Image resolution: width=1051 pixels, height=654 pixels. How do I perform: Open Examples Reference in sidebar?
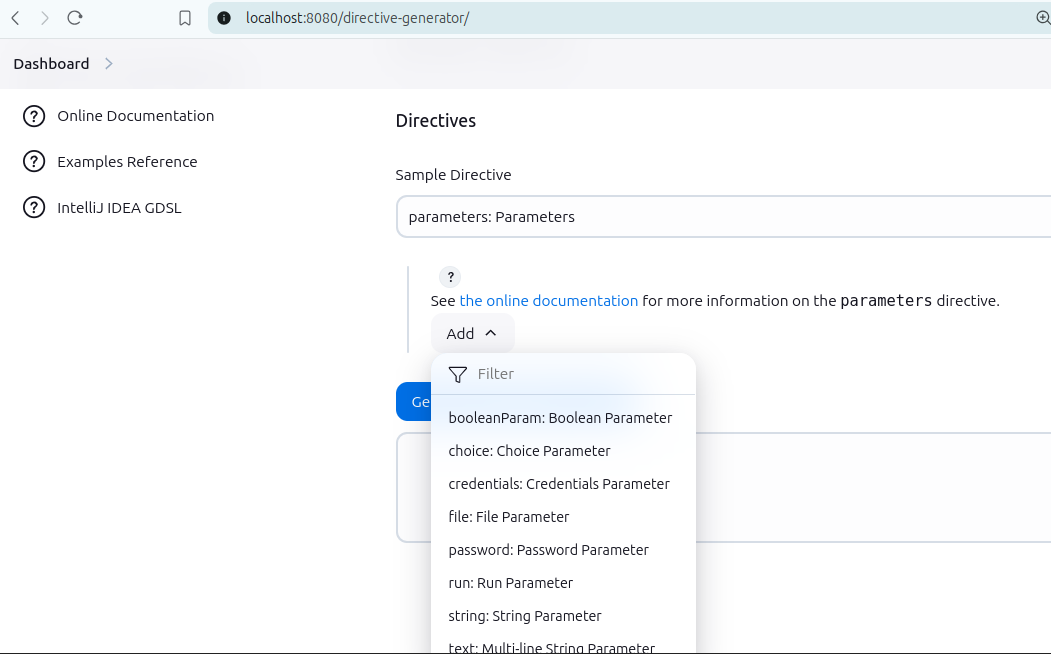[127, 162]
